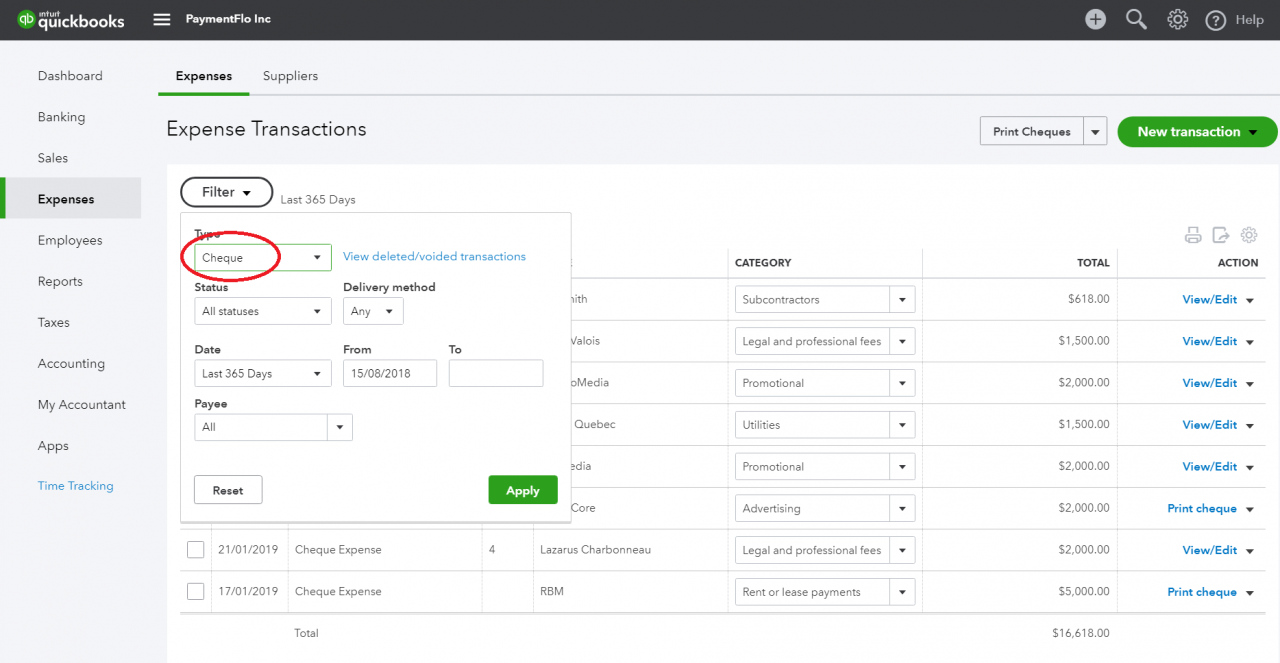Check the checkbox on the RBM row
Screen dimensions: 1280x663
195,591
